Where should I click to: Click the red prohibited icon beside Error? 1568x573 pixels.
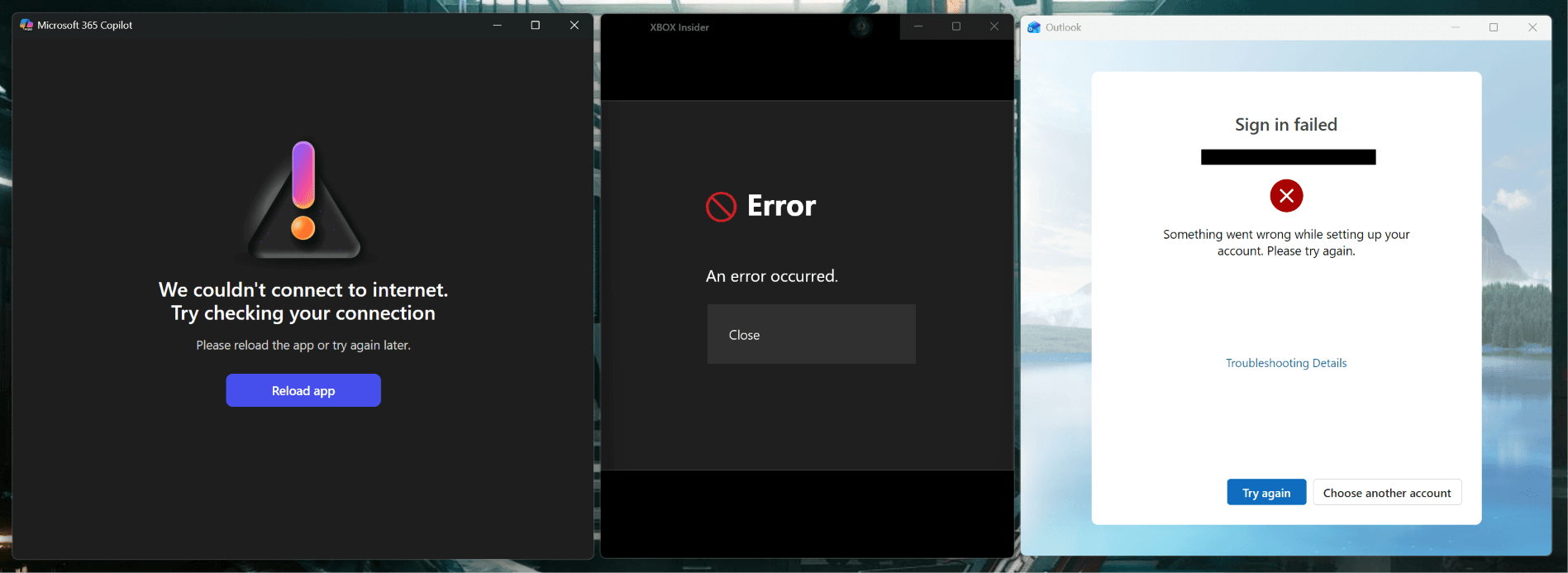pyautogui.click(x=721, y=207)
